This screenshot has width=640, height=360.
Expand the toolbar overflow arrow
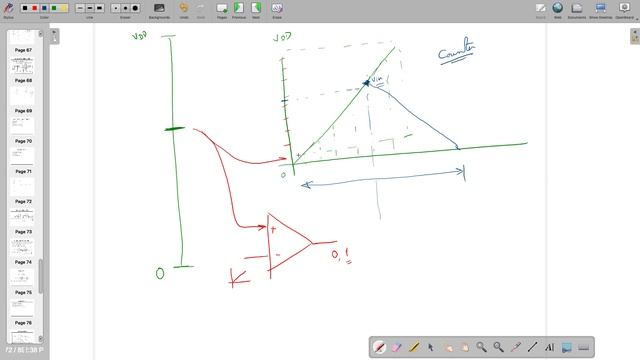click(637, 18)
